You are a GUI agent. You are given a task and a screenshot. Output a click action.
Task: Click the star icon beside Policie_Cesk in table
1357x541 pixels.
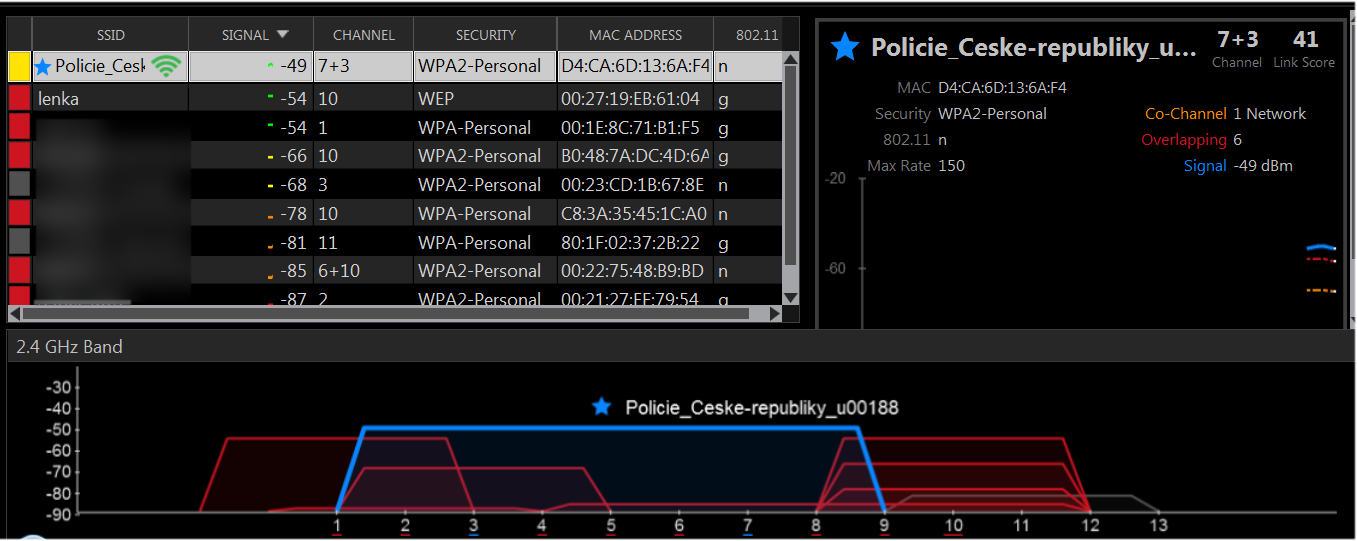43,67
